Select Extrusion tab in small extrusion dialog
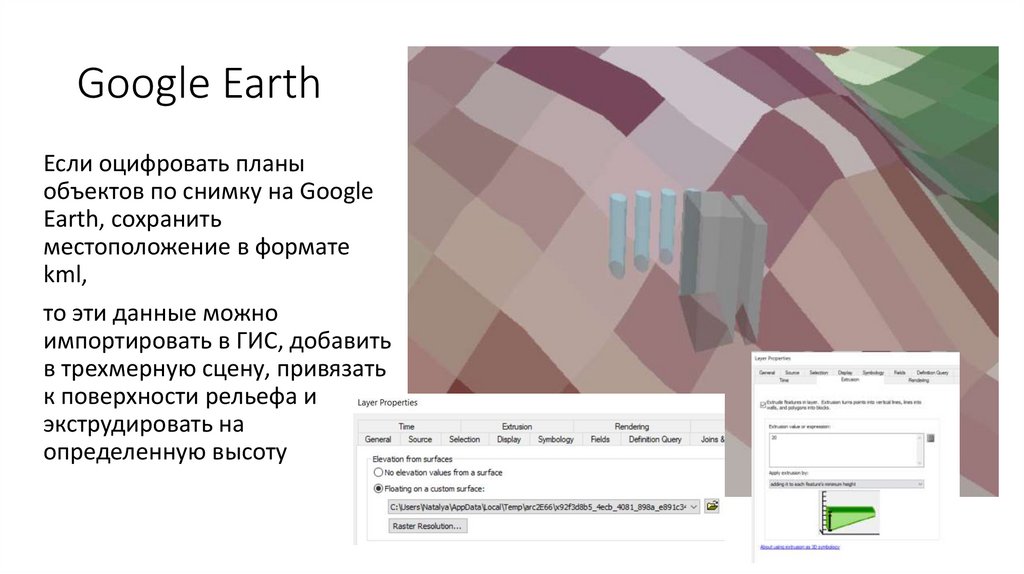Viewport: 1024px width, 574px height. coord(850,379)
